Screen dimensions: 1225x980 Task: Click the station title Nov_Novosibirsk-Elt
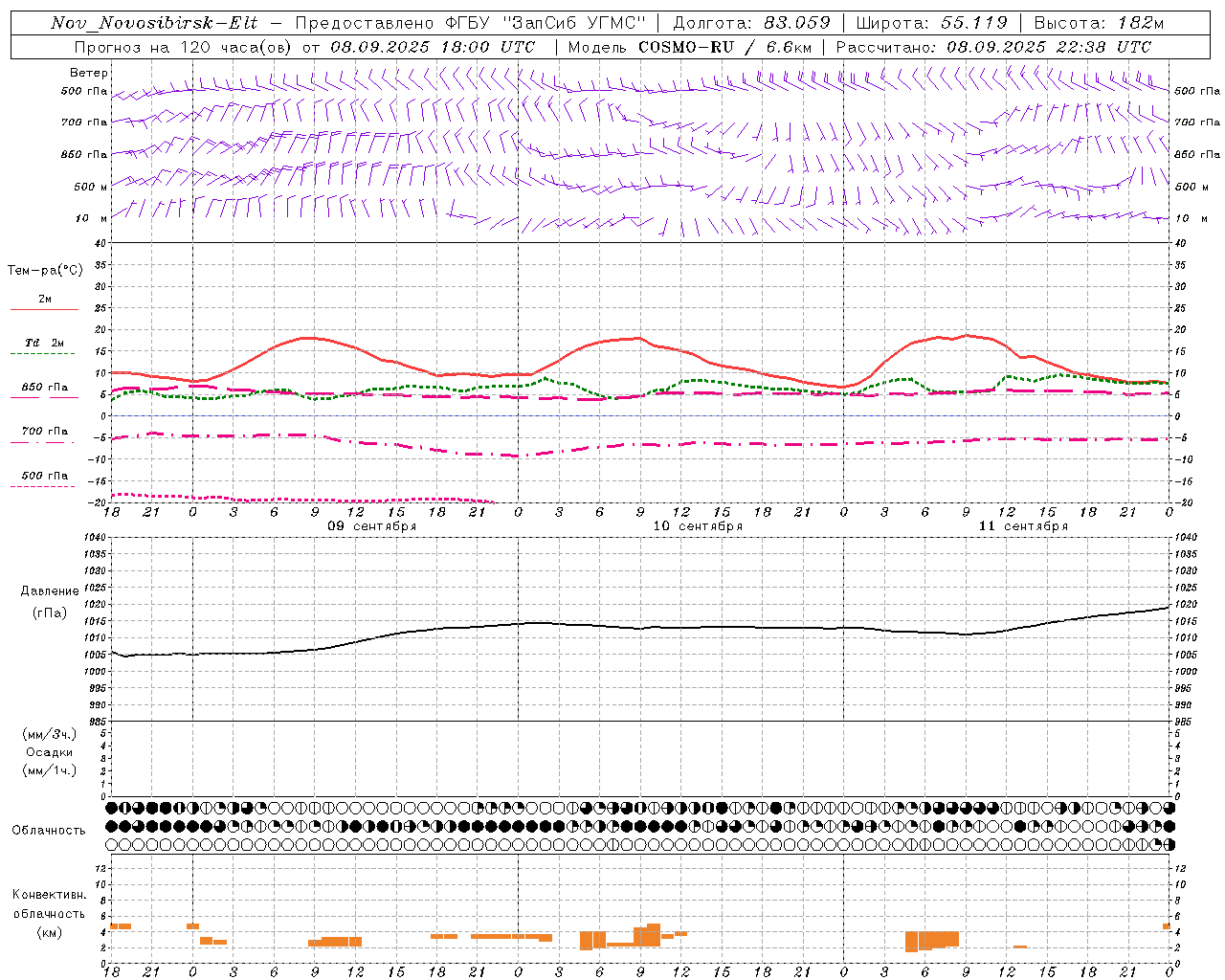coord(154,23)
